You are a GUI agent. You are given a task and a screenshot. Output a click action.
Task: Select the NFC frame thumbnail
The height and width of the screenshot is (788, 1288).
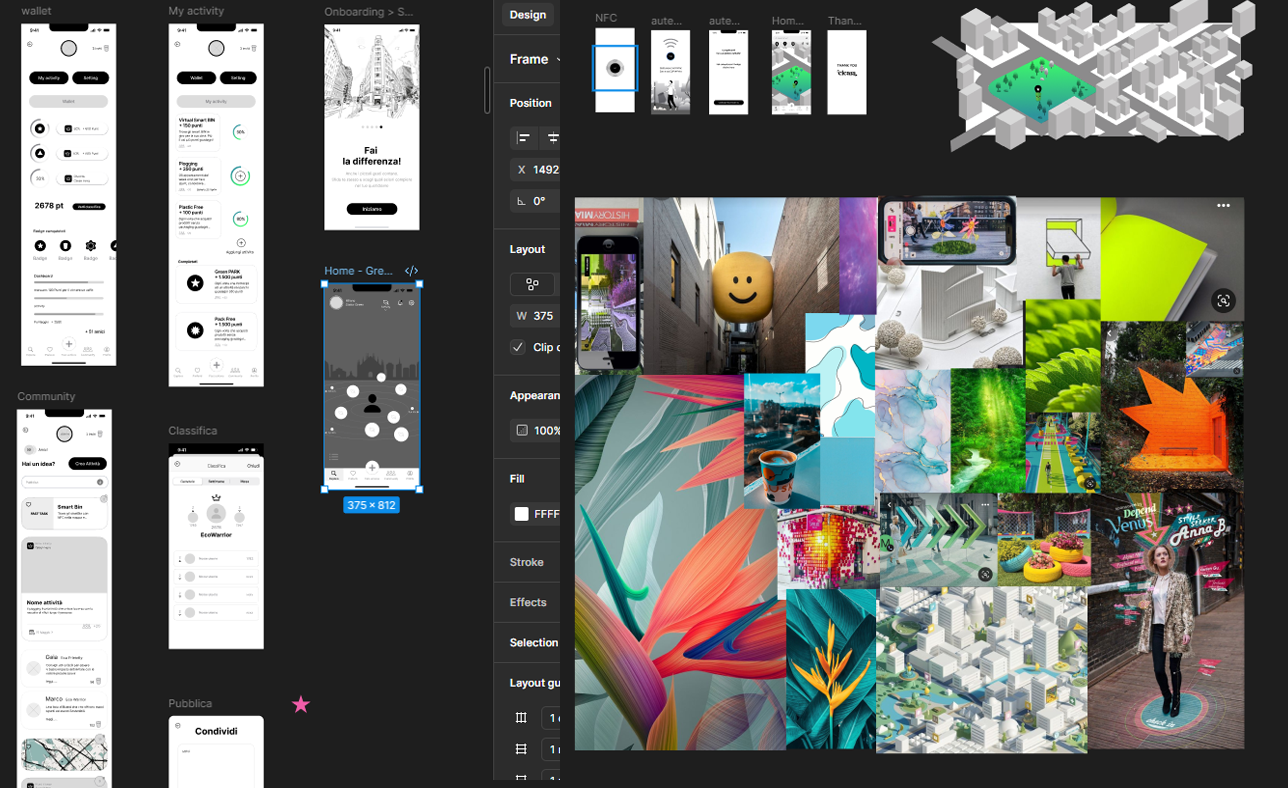tap(615, 69)
